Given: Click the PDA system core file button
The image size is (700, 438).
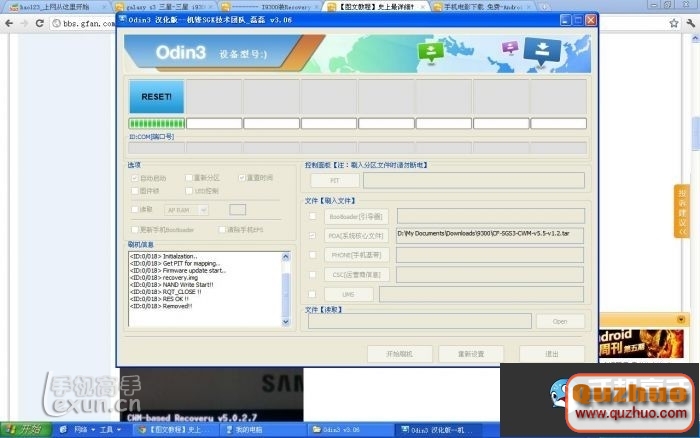Looking at the screenshot, I should click(356, 236).
